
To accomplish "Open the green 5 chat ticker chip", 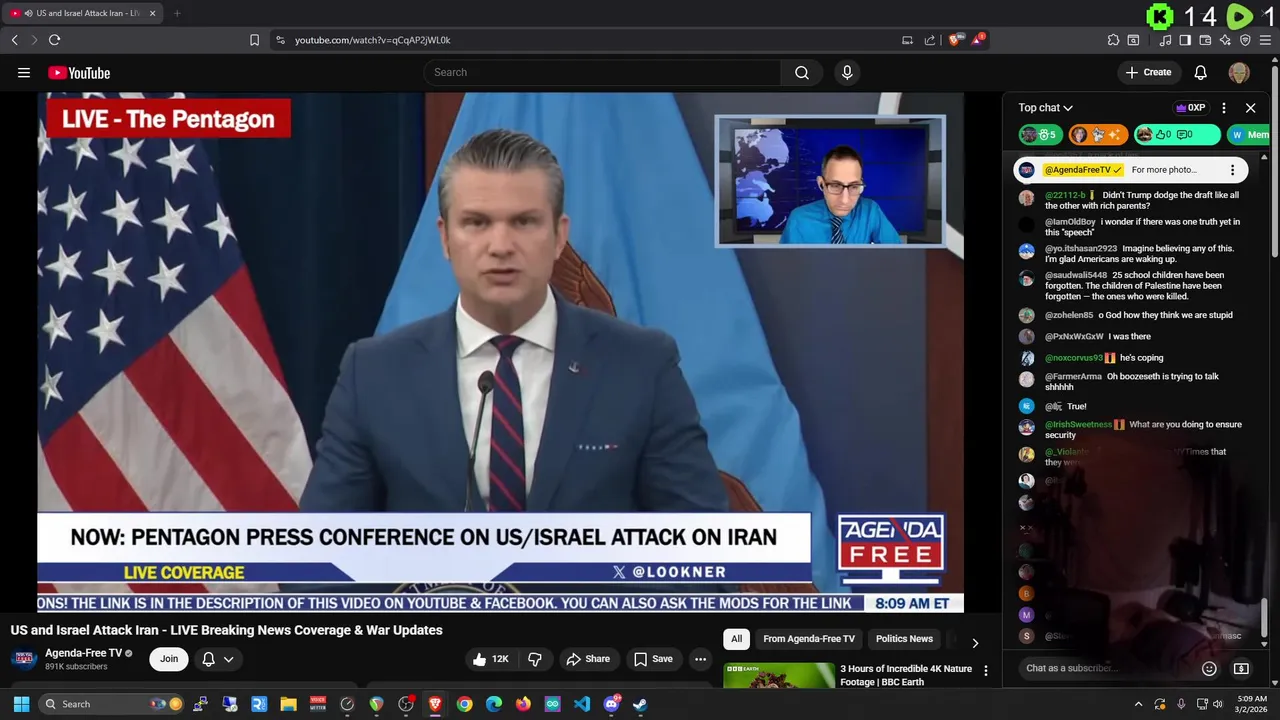I will coord(1039,134).
